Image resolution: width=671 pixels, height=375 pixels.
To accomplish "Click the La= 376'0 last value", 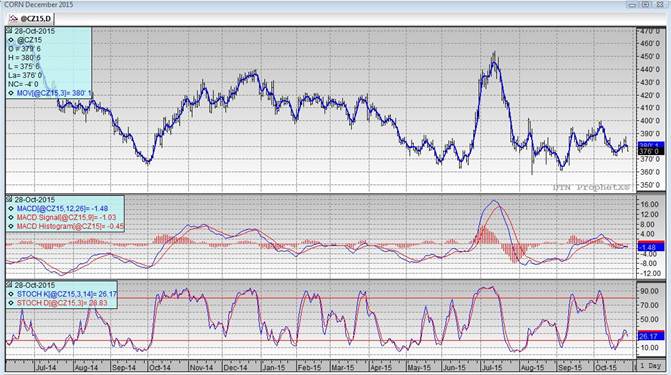I will [x=25, y=75].
